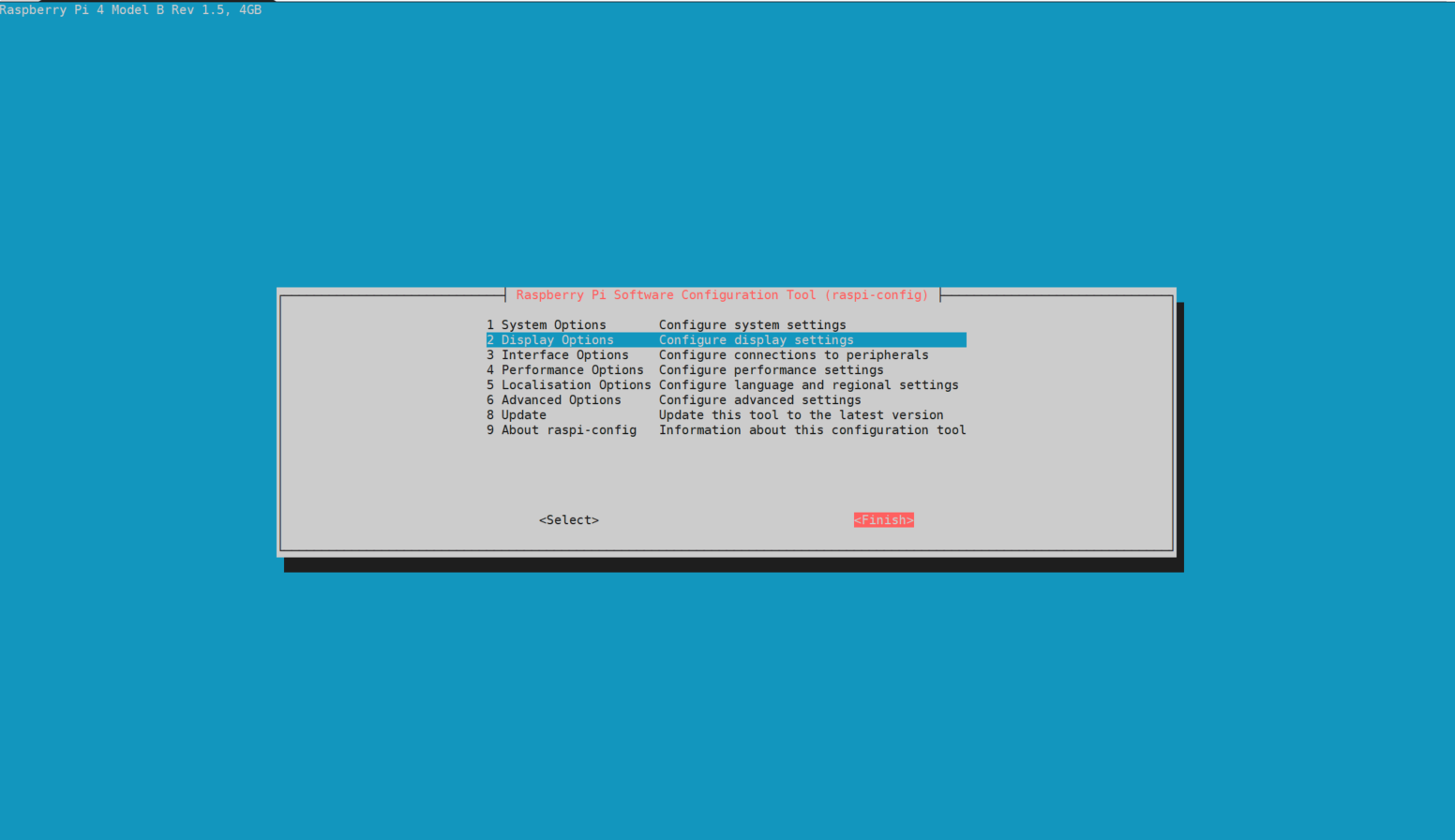This screenshot has width=1455, height=840.
Task: Open 9 About raspi-config entry
Action: [x=726, y=430]
